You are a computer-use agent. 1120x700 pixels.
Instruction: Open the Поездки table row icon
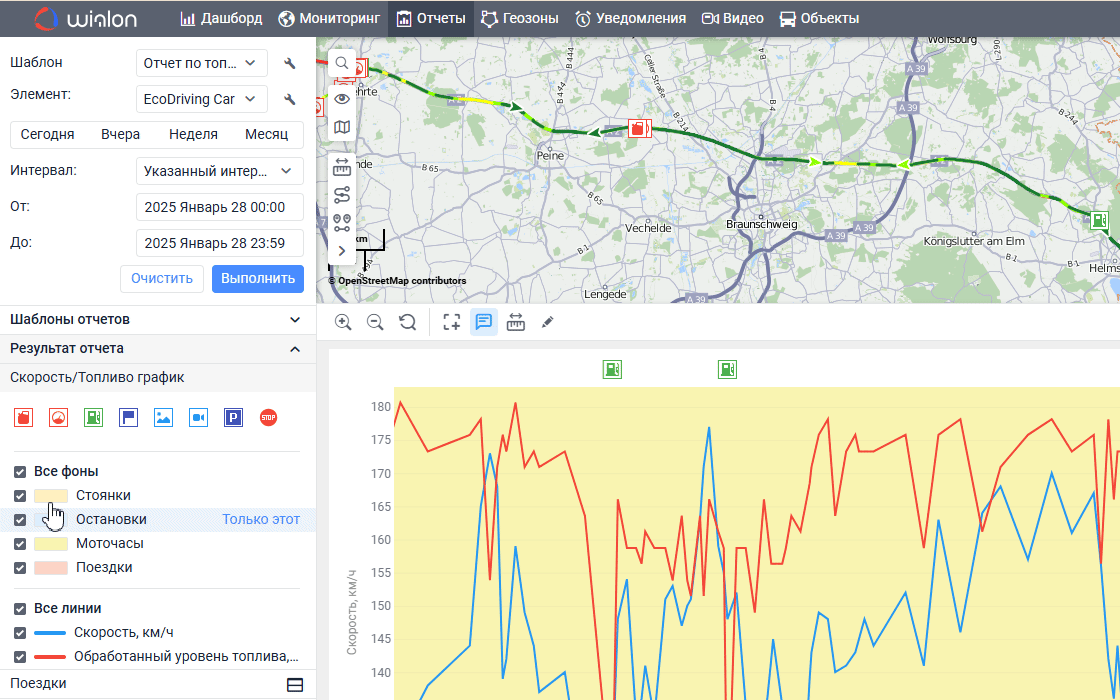tap(295, 684)
